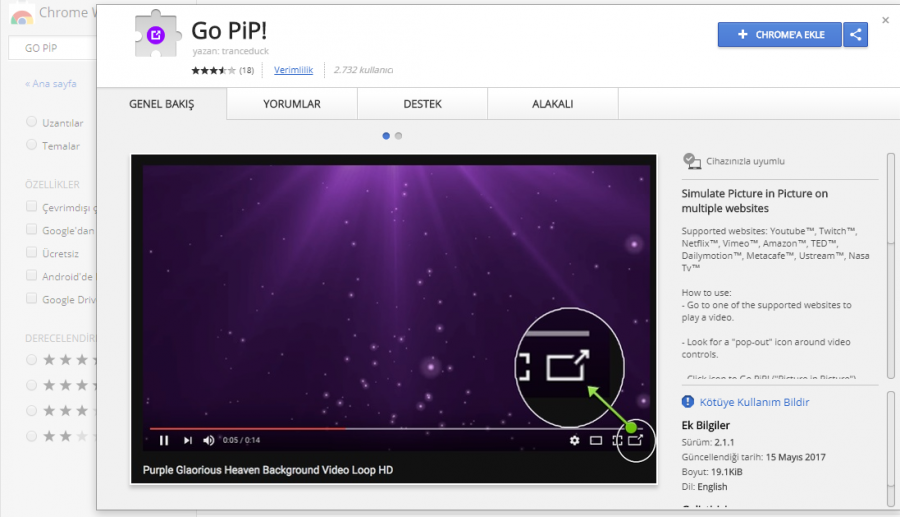Open video settings gear icon
The height and width of the screenshot is (517, 900).
(x=574, y=440)
